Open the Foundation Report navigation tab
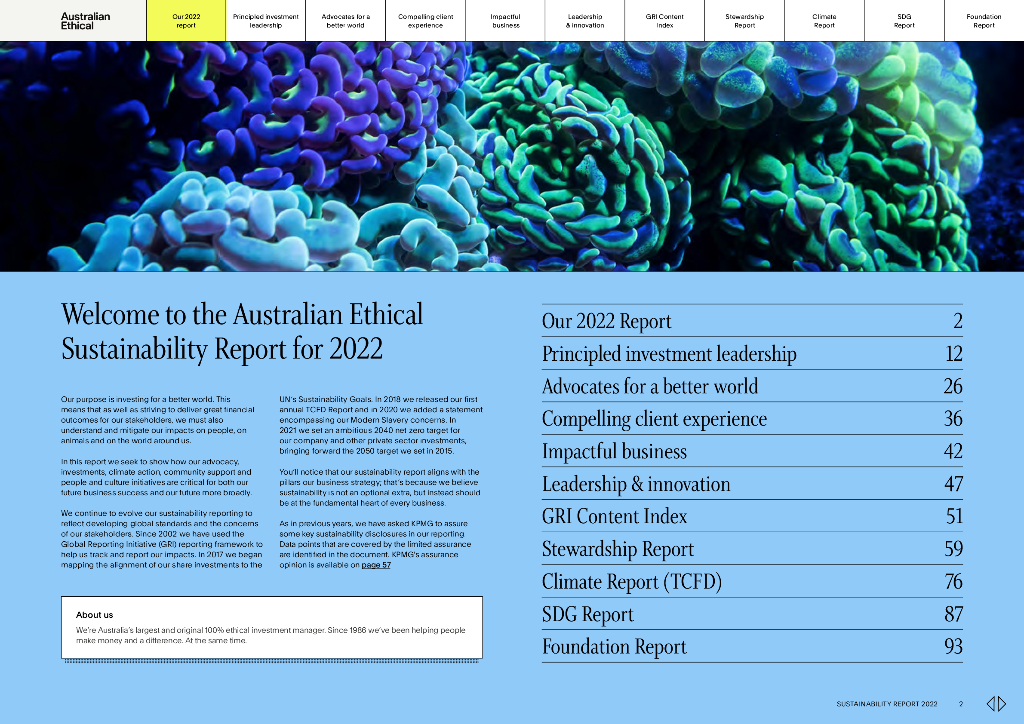The height and width of the screenshot is (724, 1024). [x=984, y=21]
